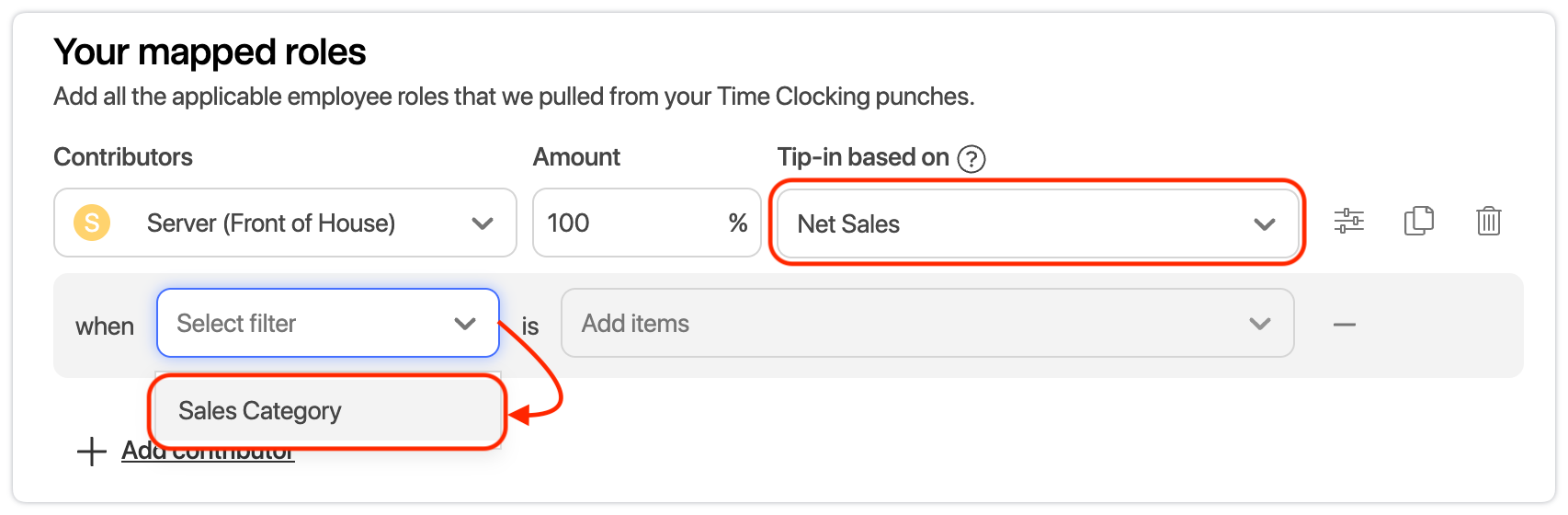This screenshot has width=1568, height=515.
Task: Click the chevron arrow in Net Sales box
Action: 1265,224
